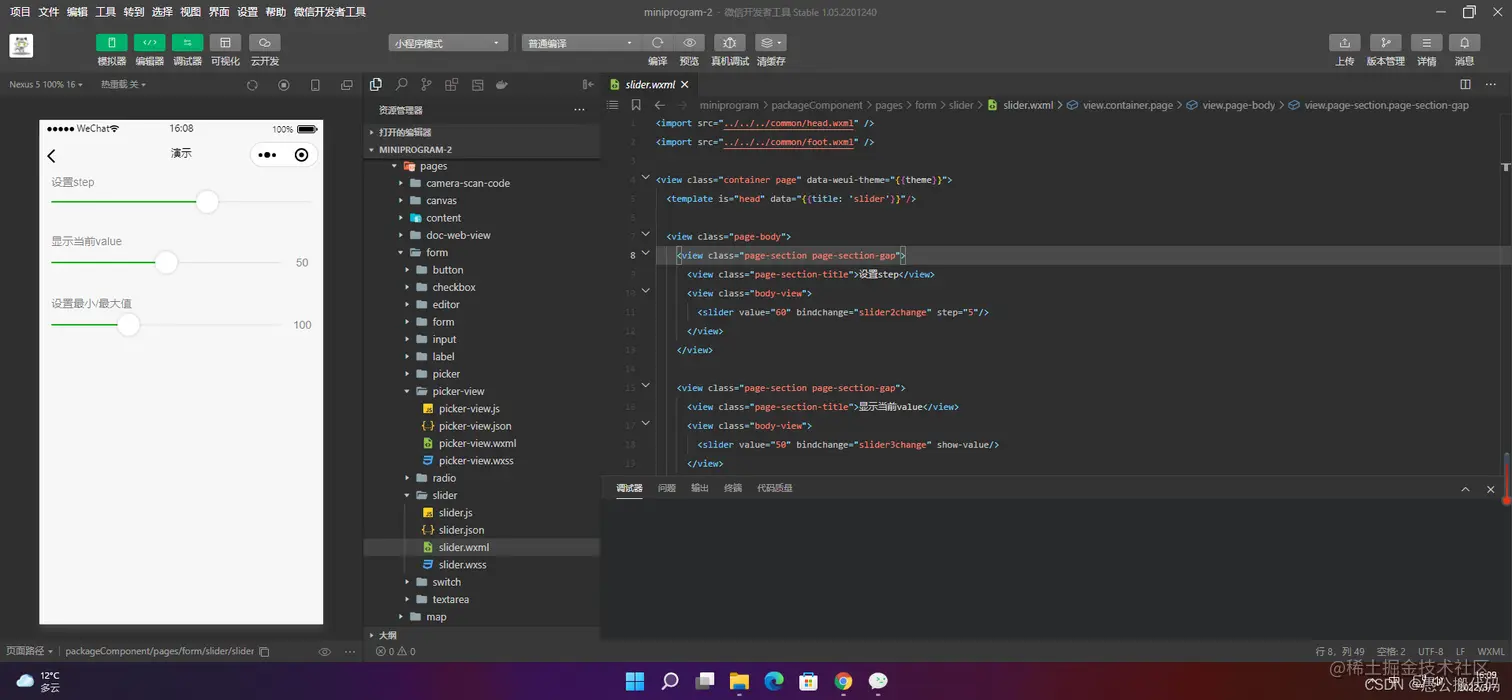Open the Windows Start button in the taskbar
Viewport: 1512px width, 700px height.
pos(635,682)
